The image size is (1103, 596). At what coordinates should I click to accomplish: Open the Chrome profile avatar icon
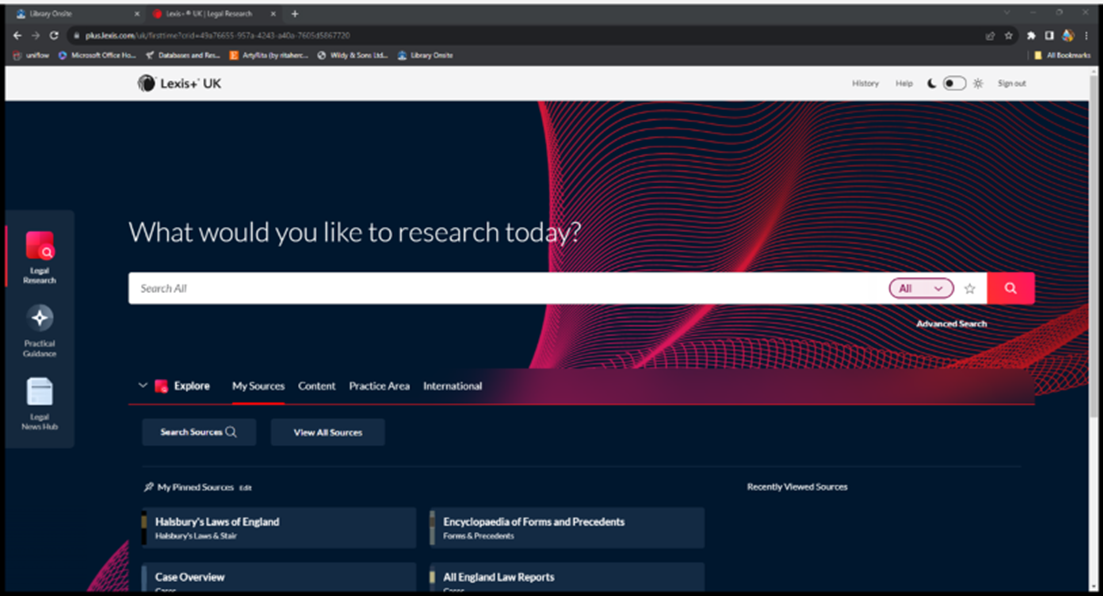pyautogui.click(x=1068, y=35)
